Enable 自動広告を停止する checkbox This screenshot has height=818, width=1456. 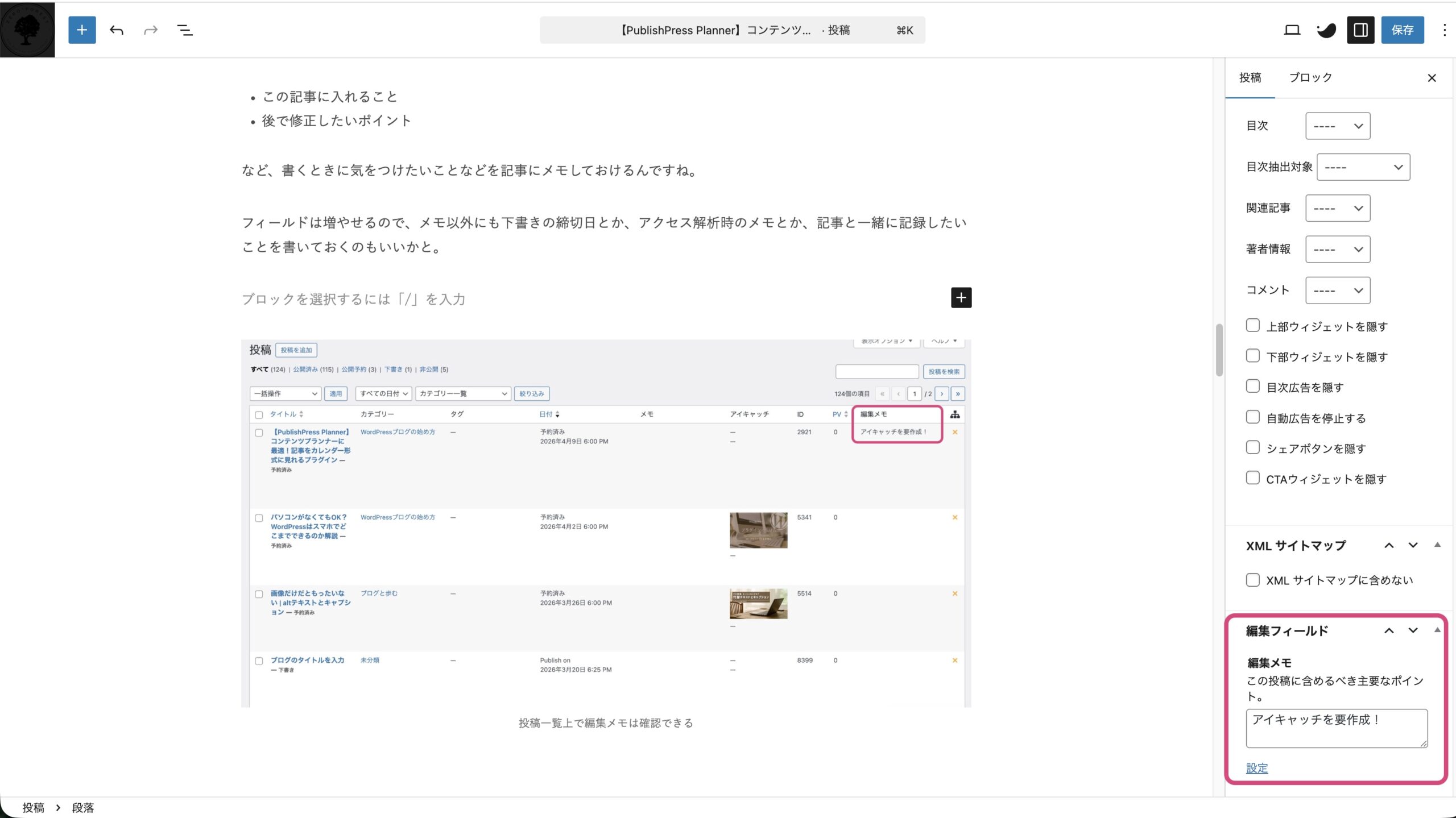1252,417
